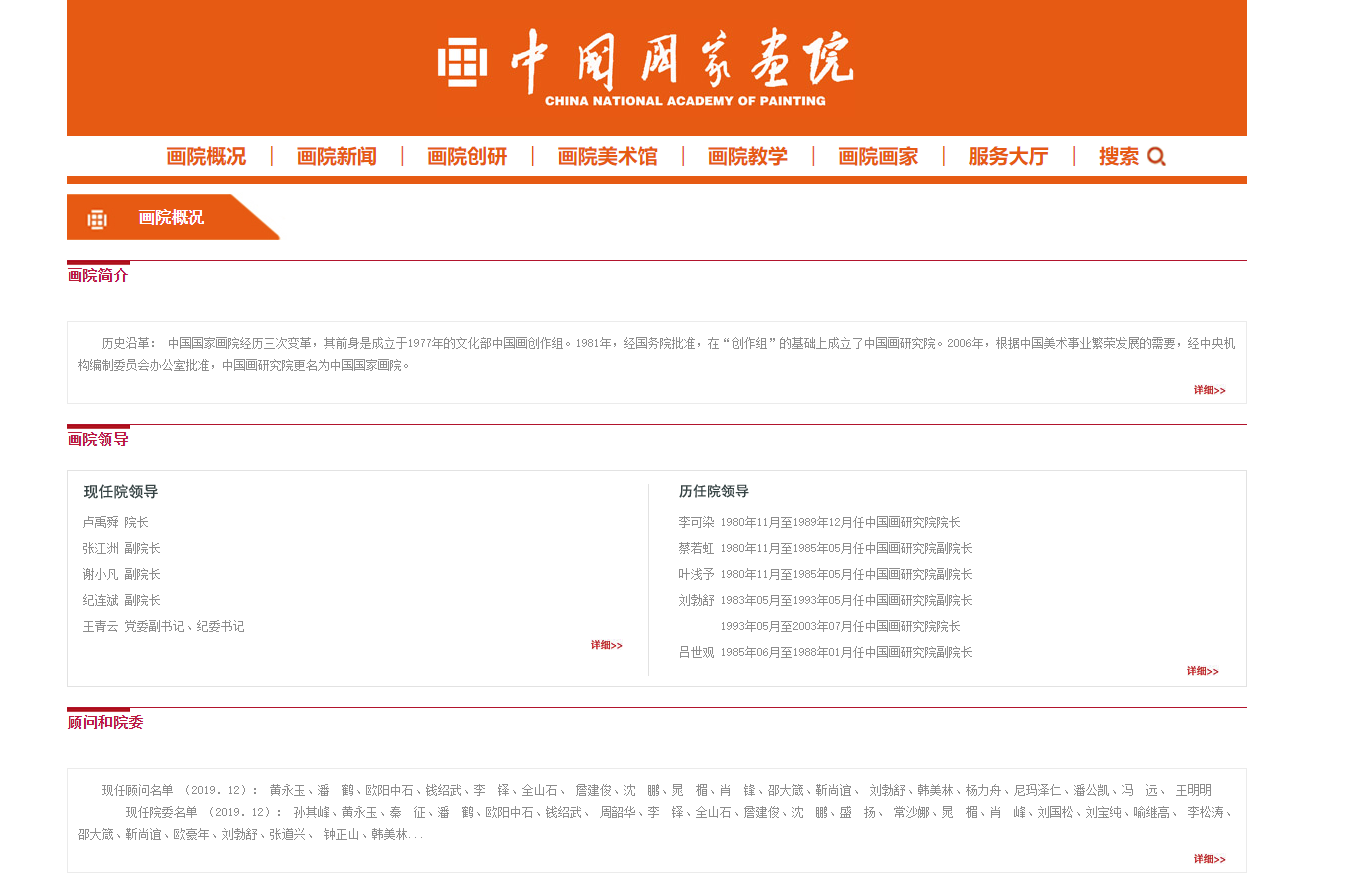Click 叶浅予 former leader entry
The image size is (1369, 884).
coord(825,574)
